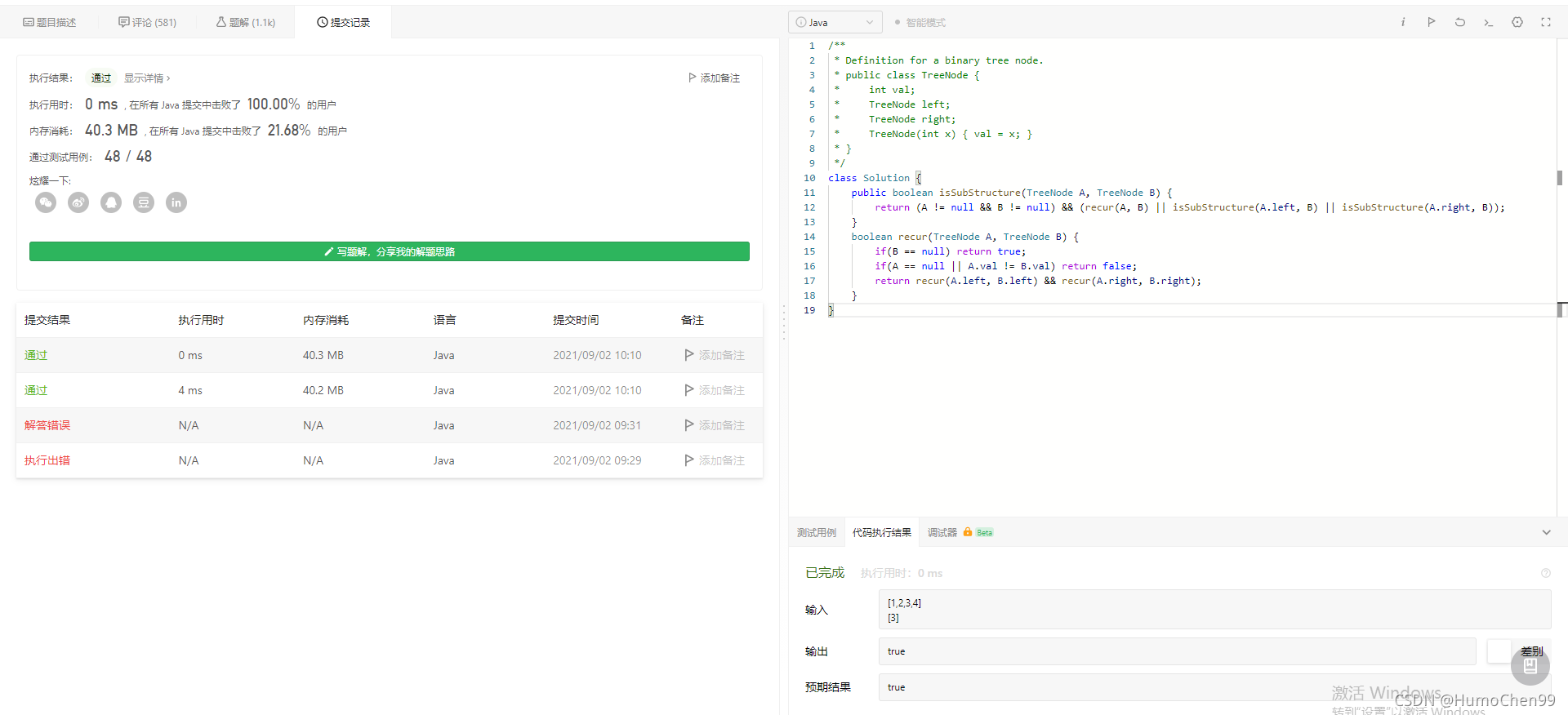Click the help icon beside execution result

pos(1545,573)
